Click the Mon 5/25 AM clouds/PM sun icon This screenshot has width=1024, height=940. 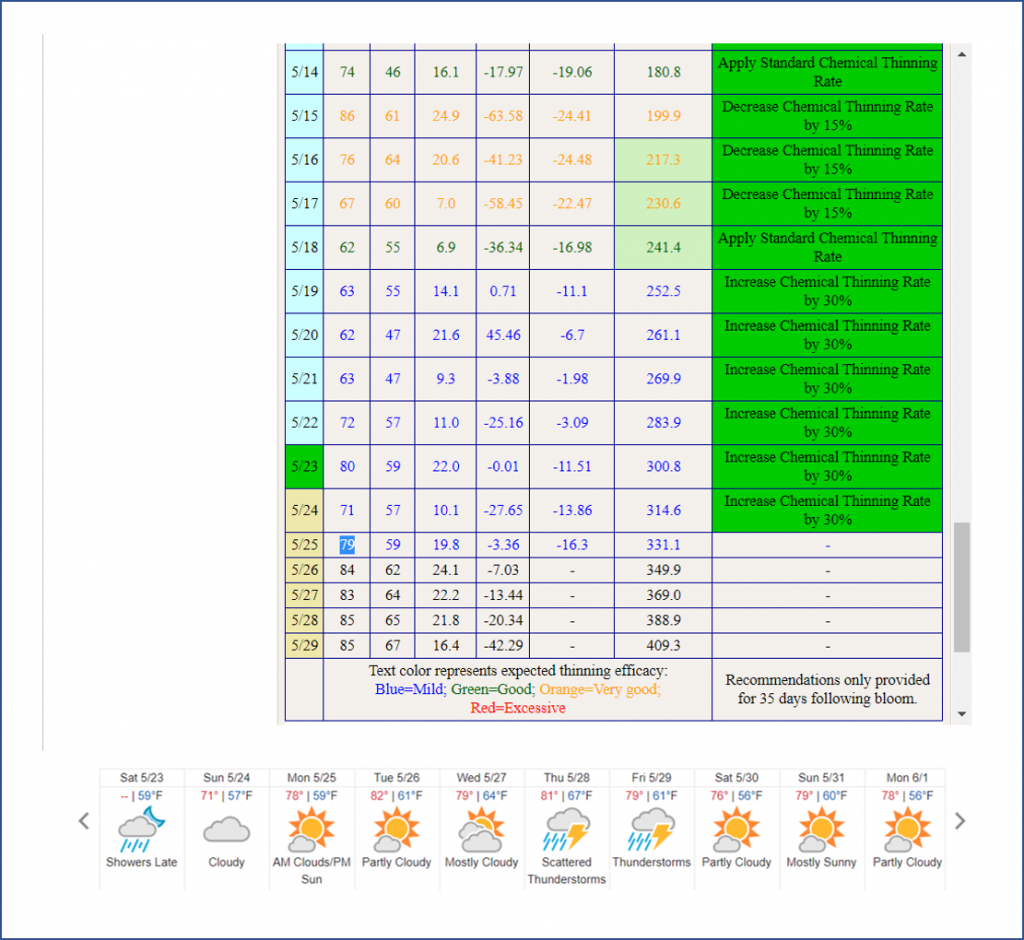click(x=311, y=829)
